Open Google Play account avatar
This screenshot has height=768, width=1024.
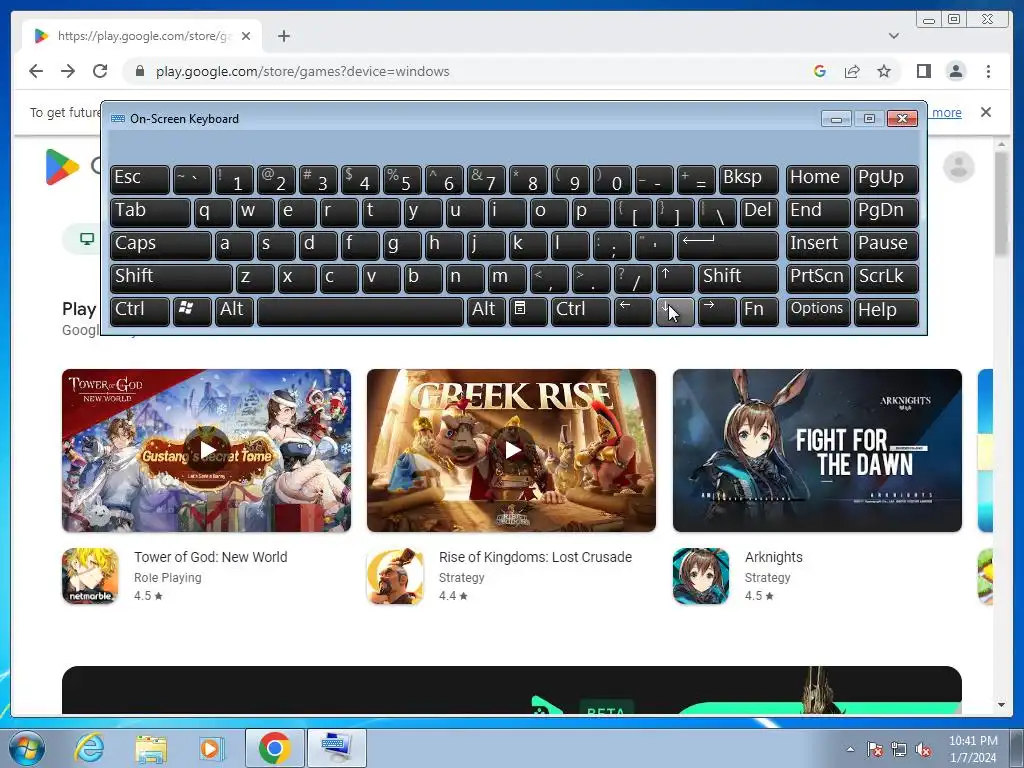click(959, 167)
